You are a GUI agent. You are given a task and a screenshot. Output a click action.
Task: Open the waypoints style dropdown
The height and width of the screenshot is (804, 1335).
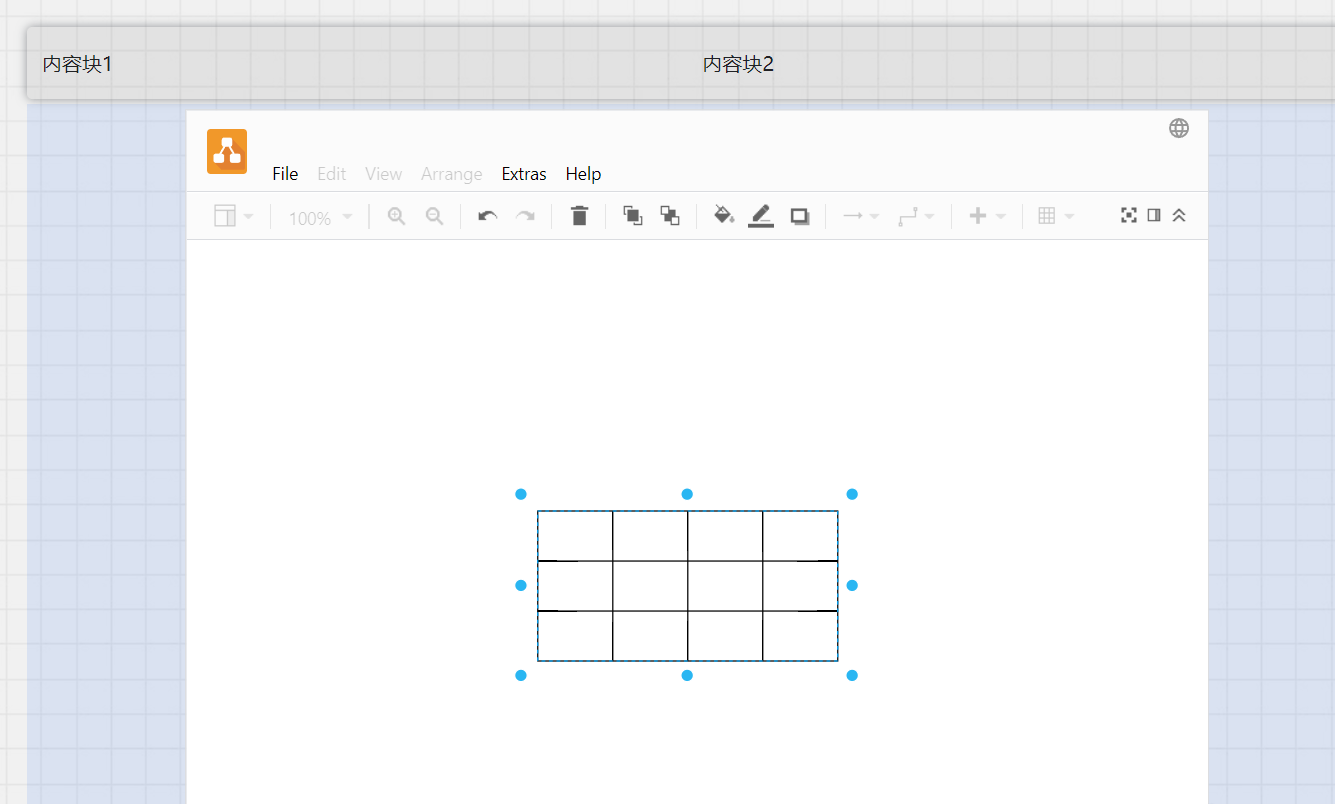tap(916, 216)
